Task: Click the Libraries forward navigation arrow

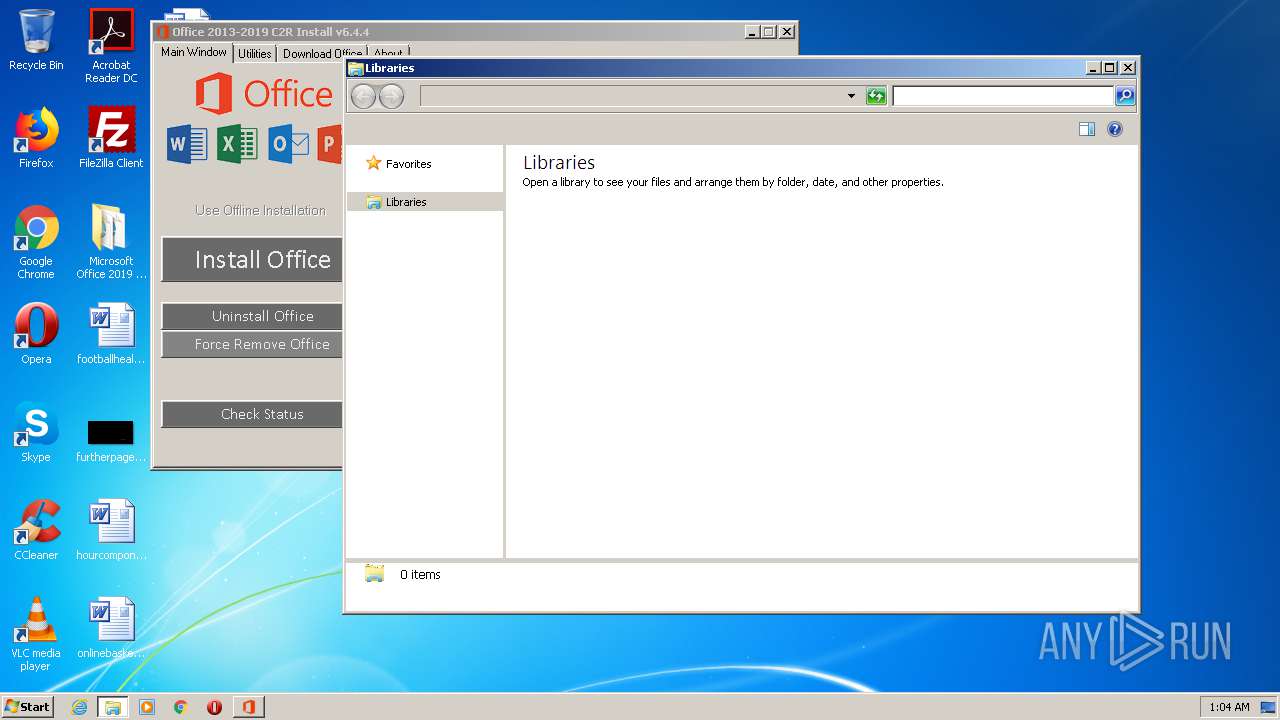Action: pos(392,96)
